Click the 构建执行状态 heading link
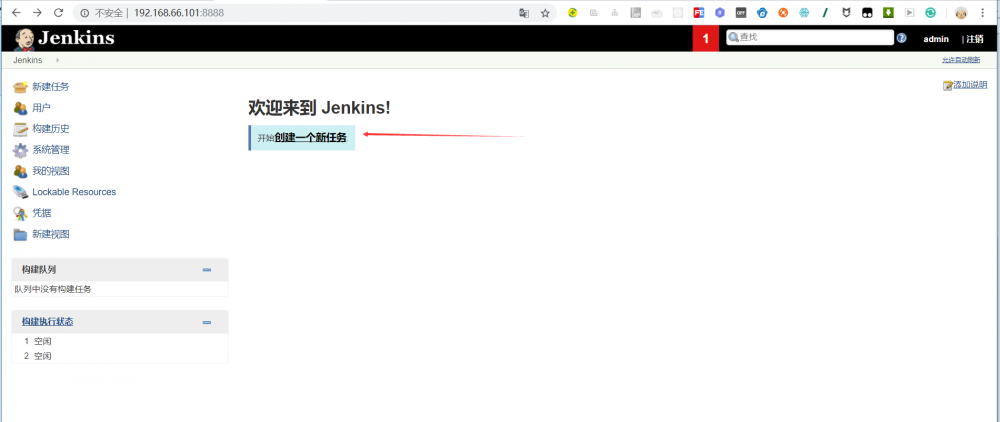This screenshot has width=1000, height=422. tap(47, 322)
